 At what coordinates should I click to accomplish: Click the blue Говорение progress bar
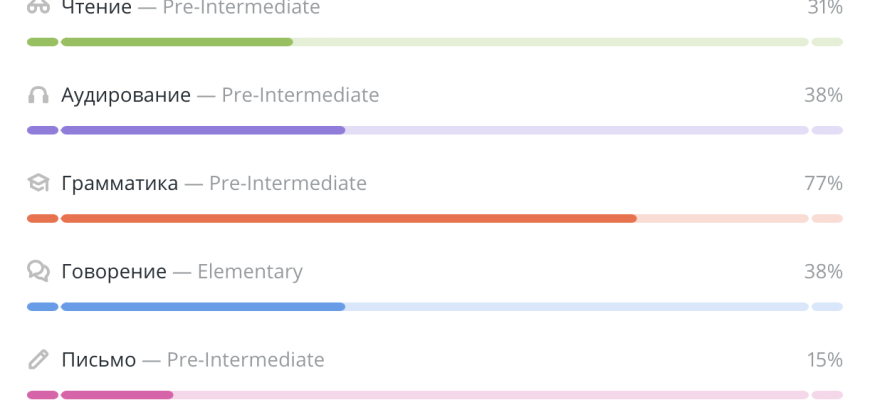(434, 306)
